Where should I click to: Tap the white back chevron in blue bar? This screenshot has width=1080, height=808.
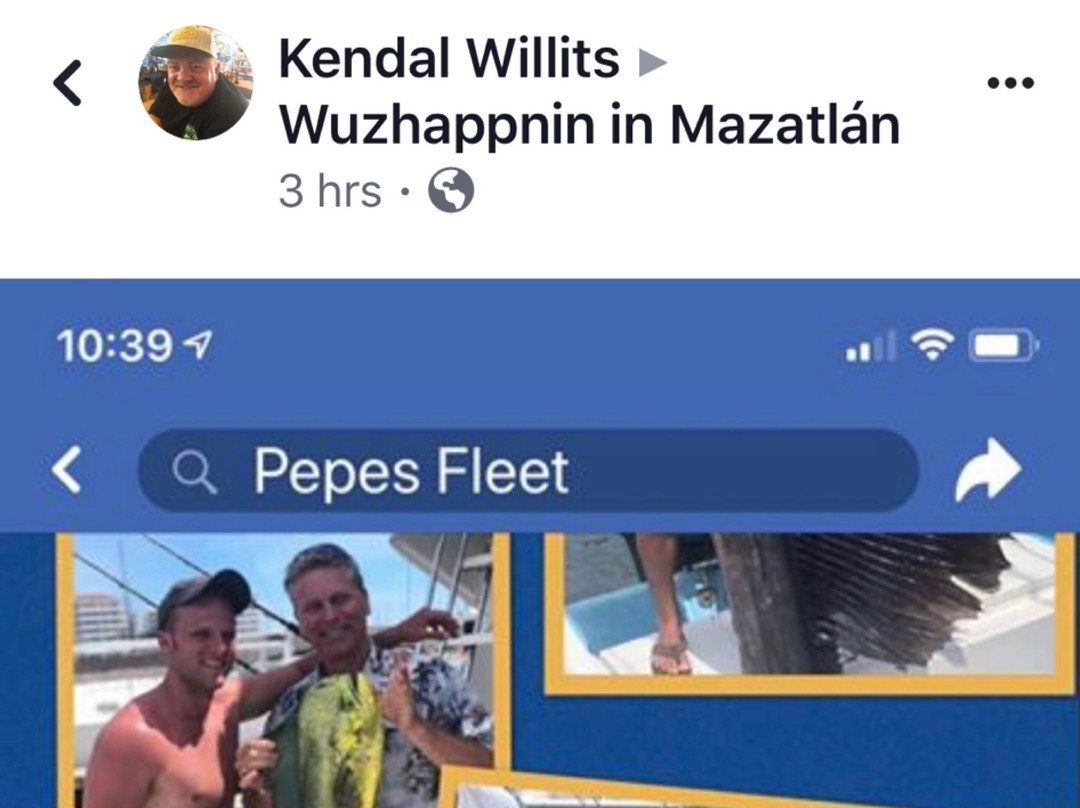pos(67,470)
